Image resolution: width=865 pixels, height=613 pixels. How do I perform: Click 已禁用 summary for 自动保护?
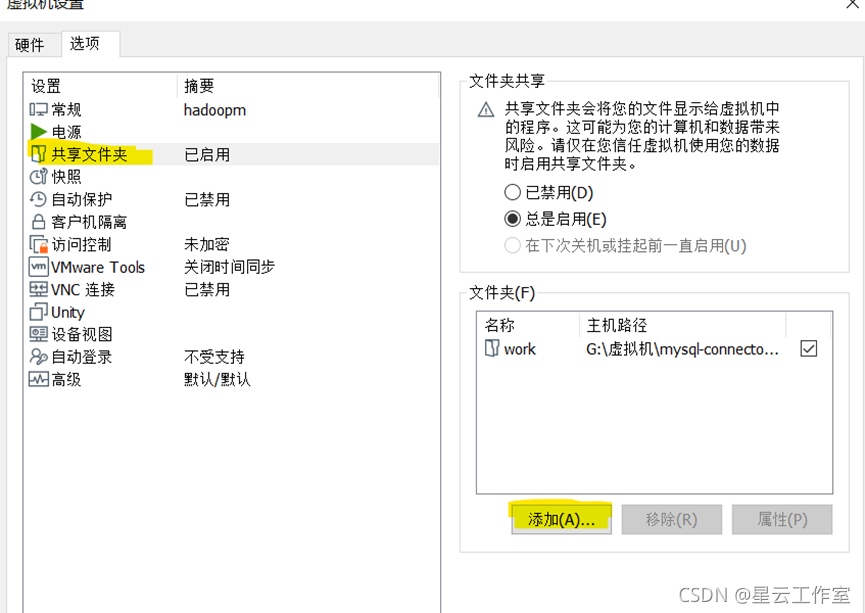click(x=206, y=199)
